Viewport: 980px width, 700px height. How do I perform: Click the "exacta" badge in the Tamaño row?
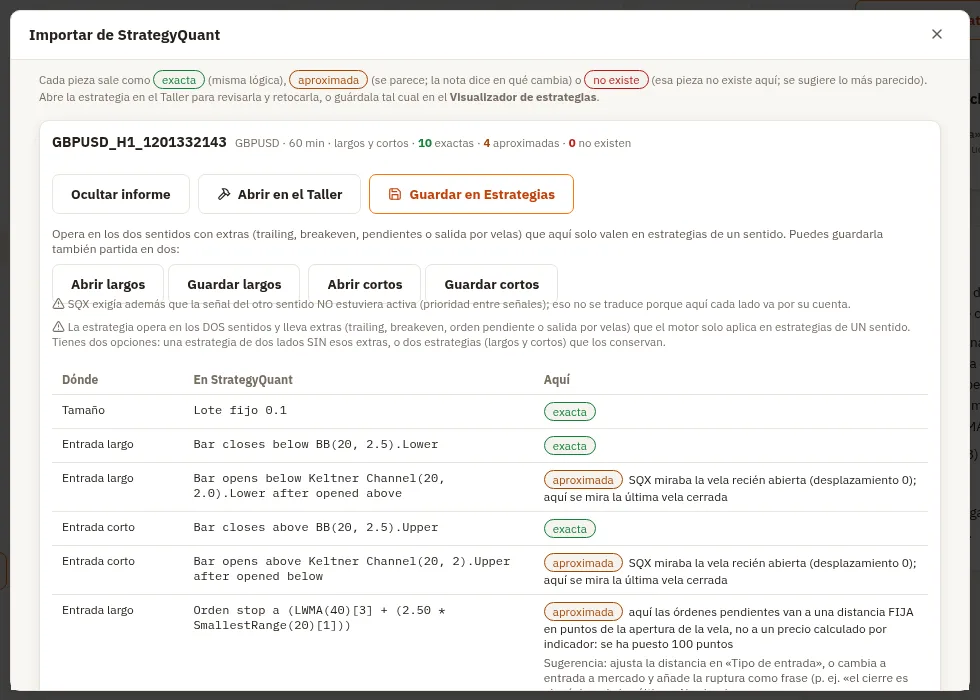pyautogui.click(x=569, y=412)
